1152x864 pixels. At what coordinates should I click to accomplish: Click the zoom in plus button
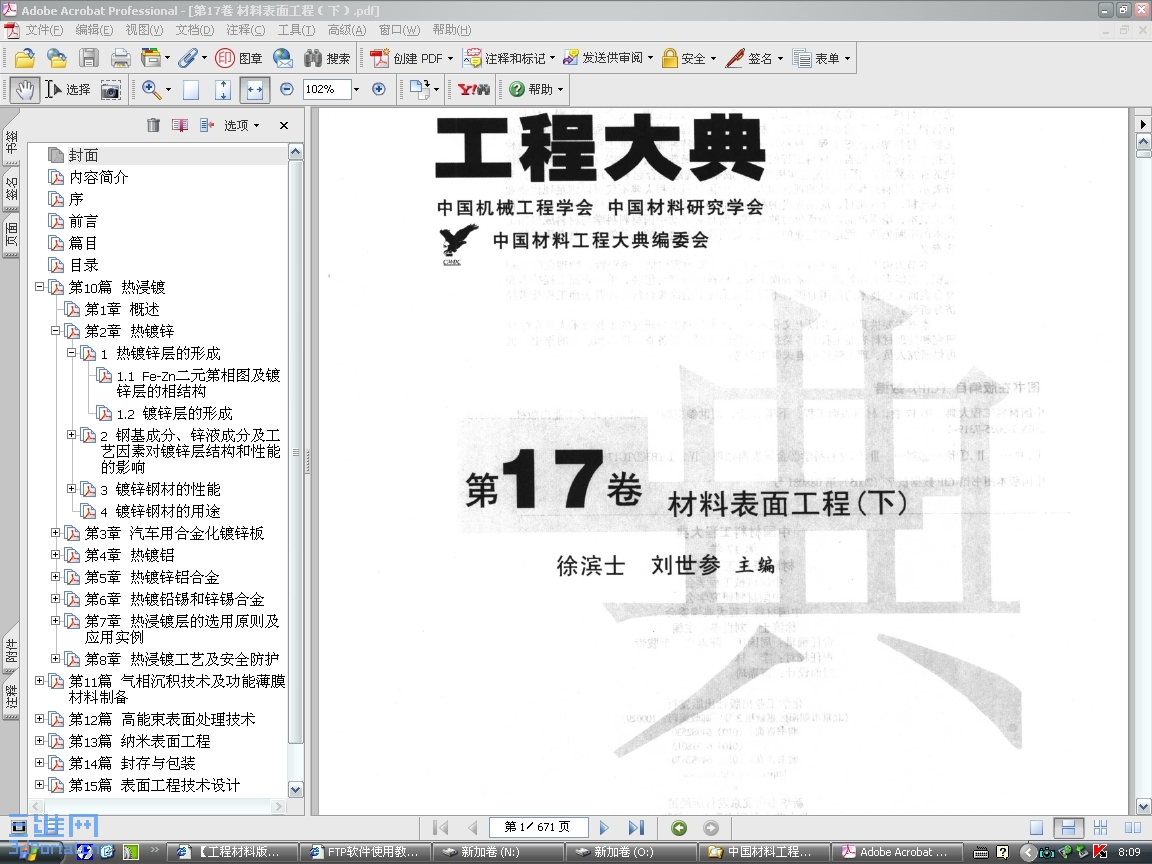(378, 90)
